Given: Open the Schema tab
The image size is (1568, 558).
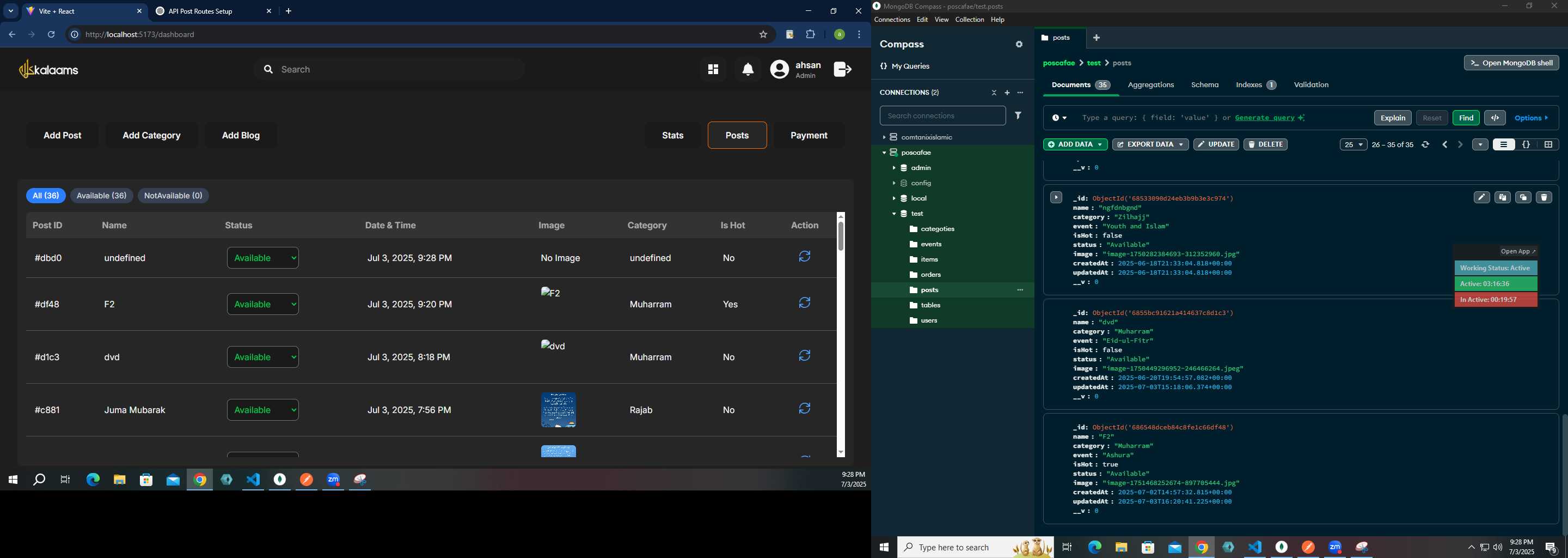Looking at the screenshot, I should pos(1205,84).
